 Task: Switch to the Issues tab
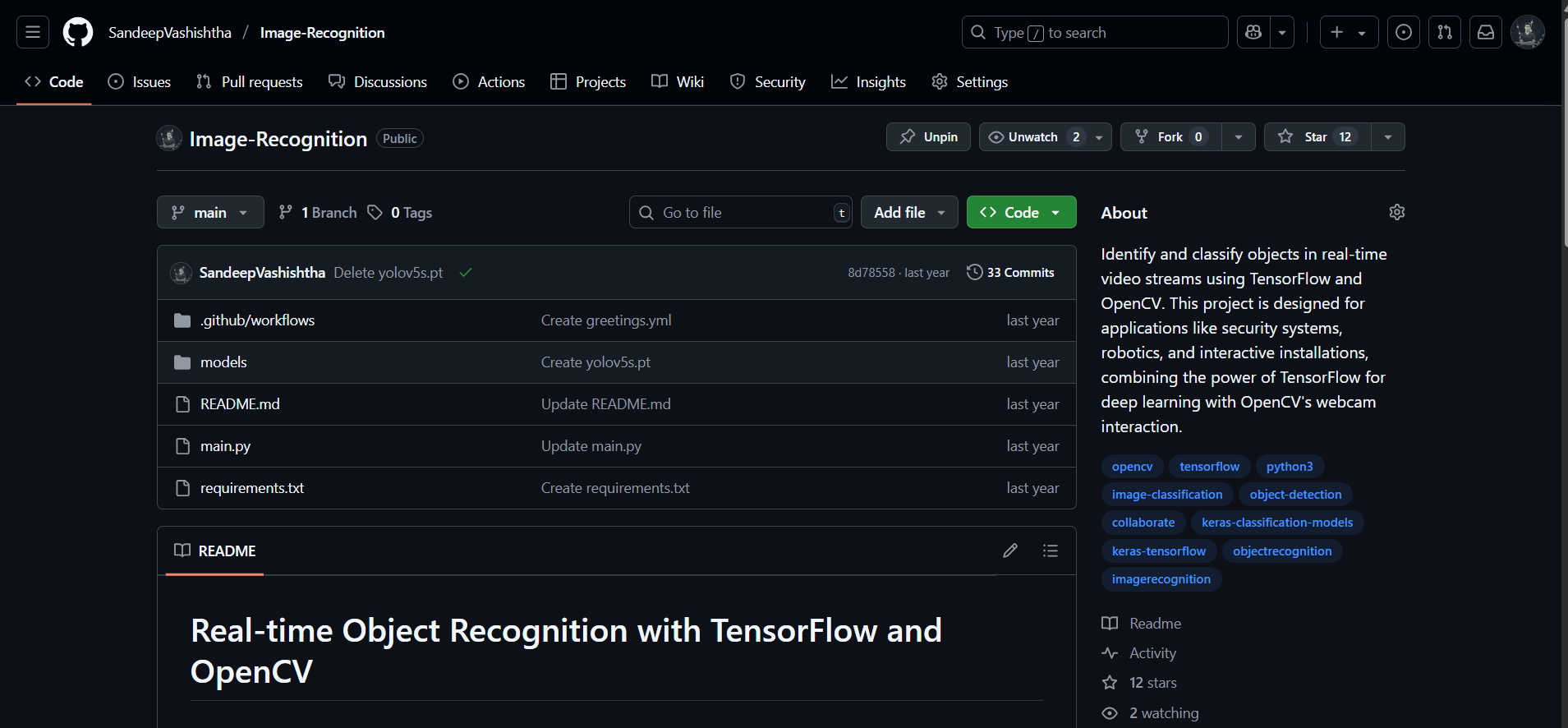tap(140, 82)
